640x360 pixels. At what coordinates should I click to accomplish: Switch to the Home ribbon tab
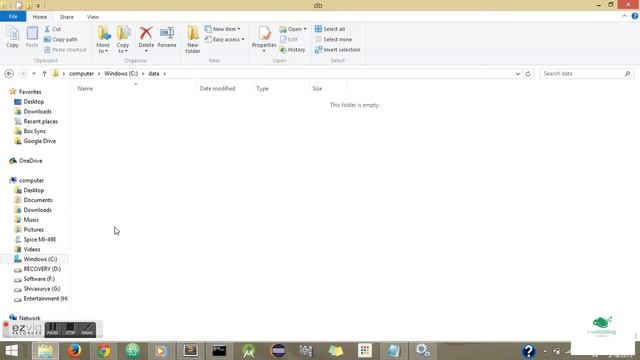pyautogui.click(x=40, y=17)
